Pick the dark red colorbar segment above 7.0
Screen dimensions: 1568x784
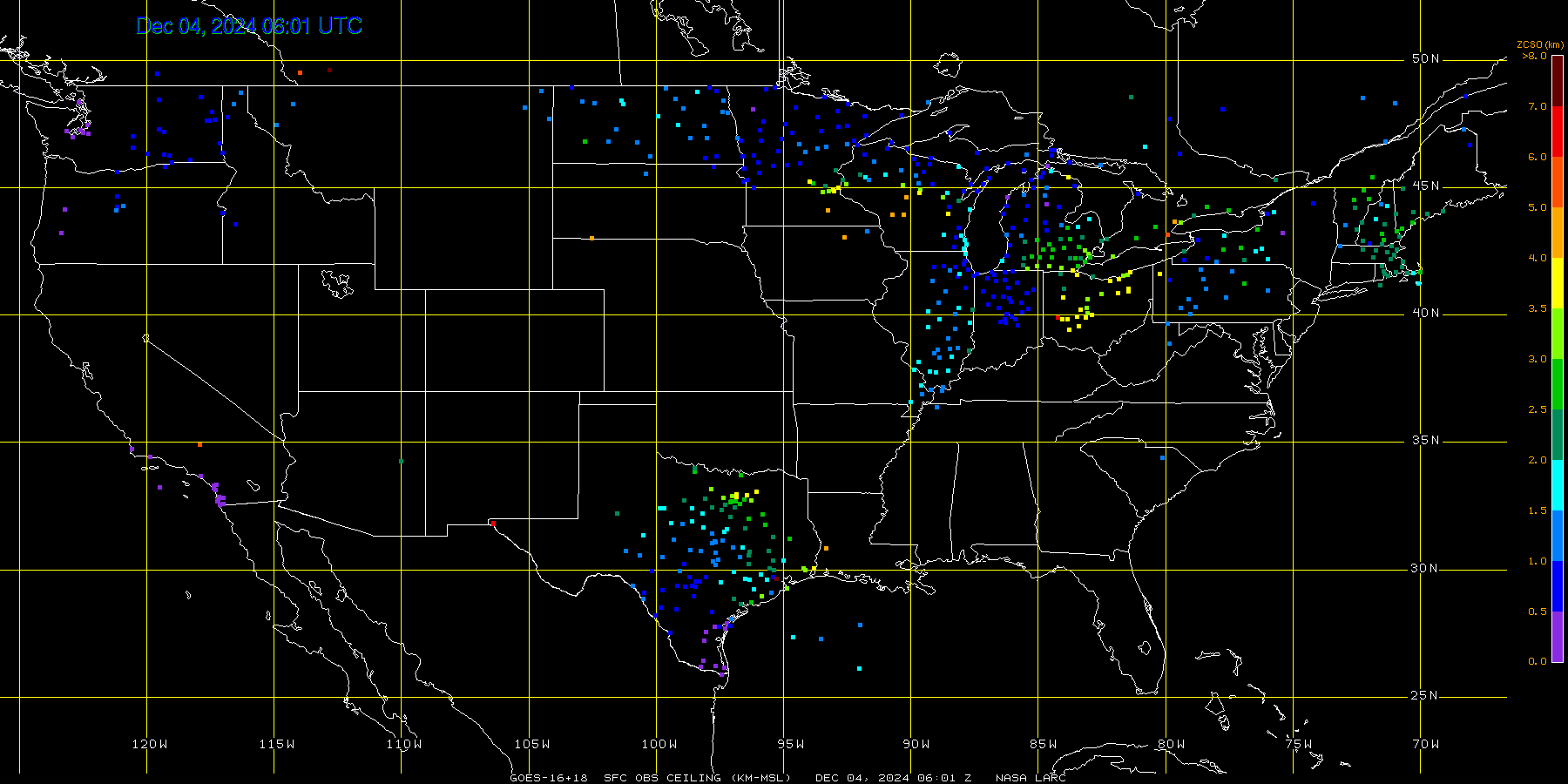[x=1558, y=81]
